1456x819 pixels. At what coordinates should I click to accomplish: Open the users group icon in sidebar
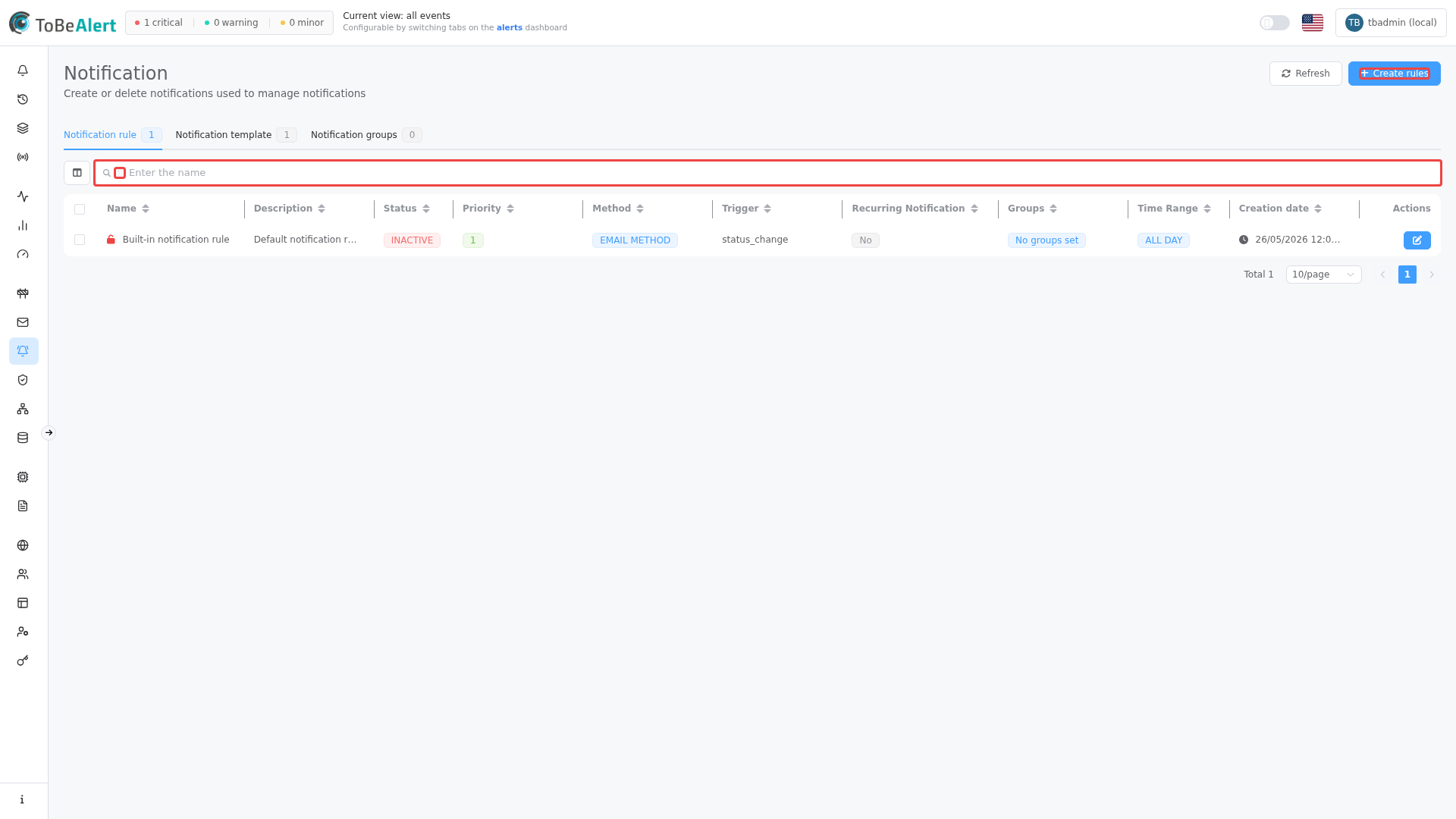(x=23, y=574)
